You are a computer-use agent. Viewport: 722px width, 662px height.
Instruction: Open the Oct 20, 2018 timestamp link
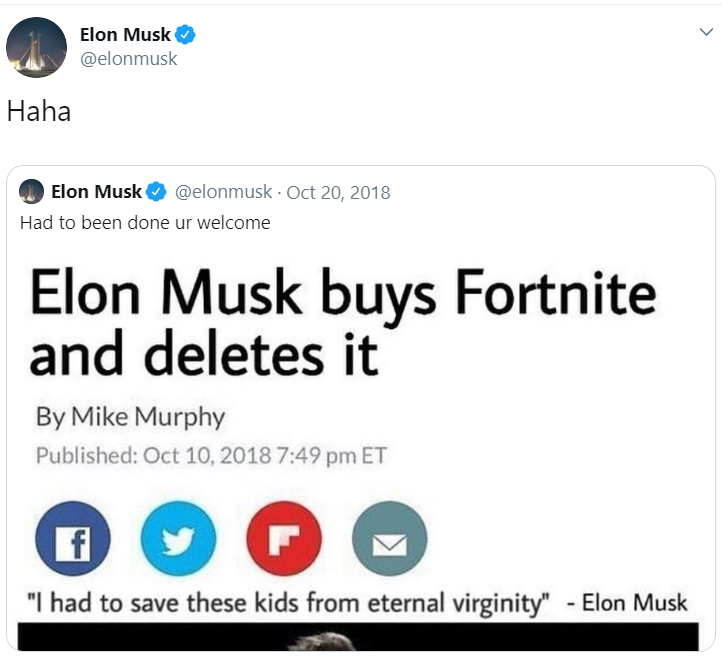pos(338,192)
